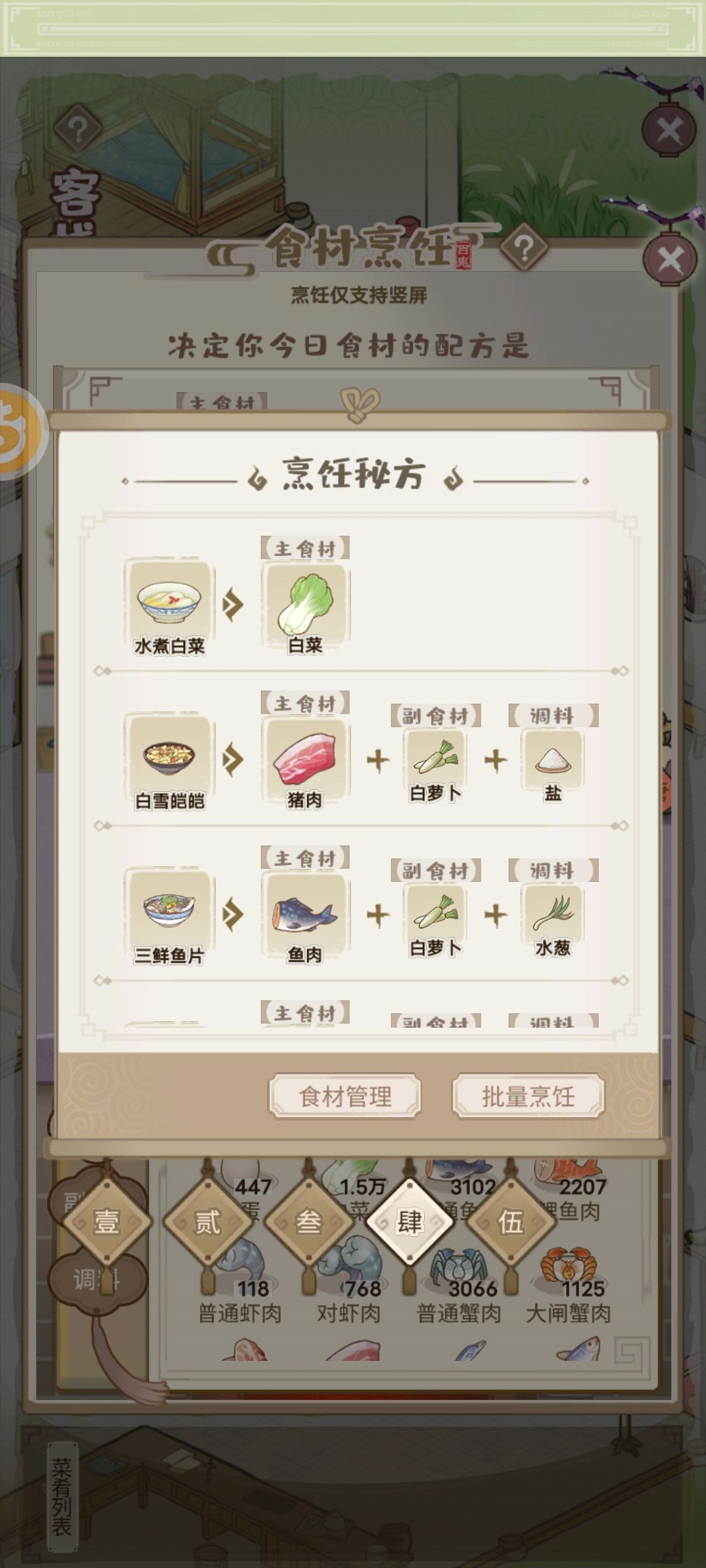The image size is (706, 1568).
Task: Open the 菜肴列表 dish list
Action: [x=62, y=1496]
